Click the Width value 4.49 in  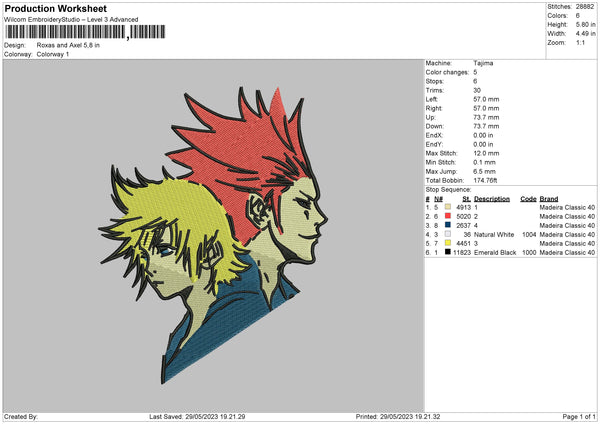(x=585, y=34)
